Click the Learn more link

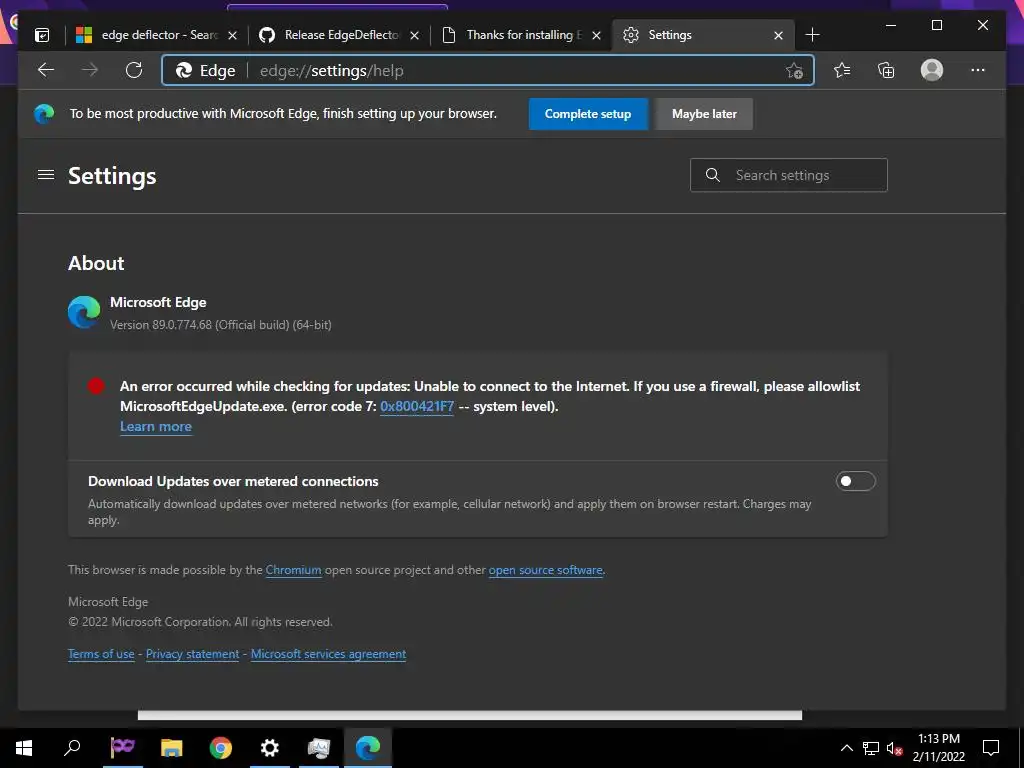pyautogui.click(x=155, y=426)
